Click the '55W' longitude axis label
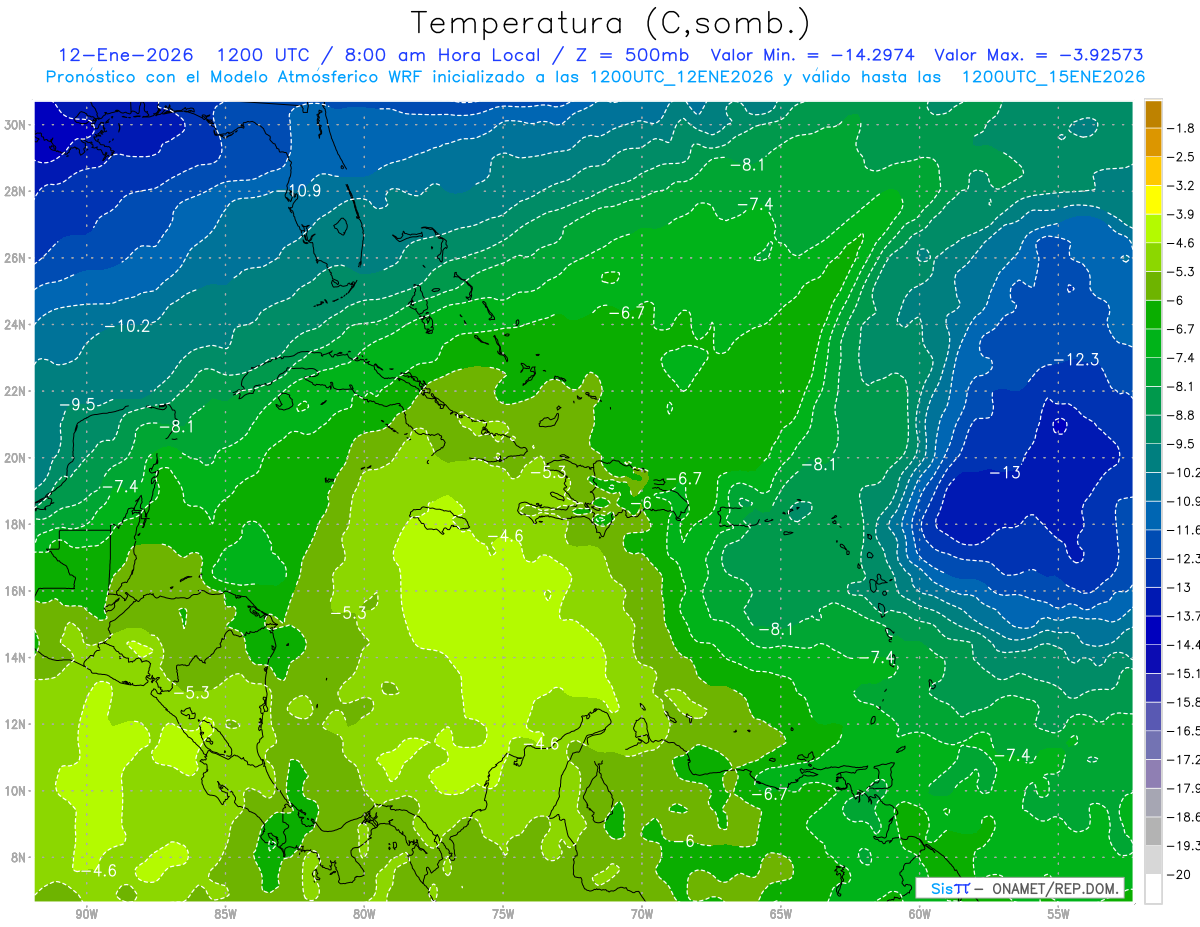1200x927 pixels. coord(1059,914)
